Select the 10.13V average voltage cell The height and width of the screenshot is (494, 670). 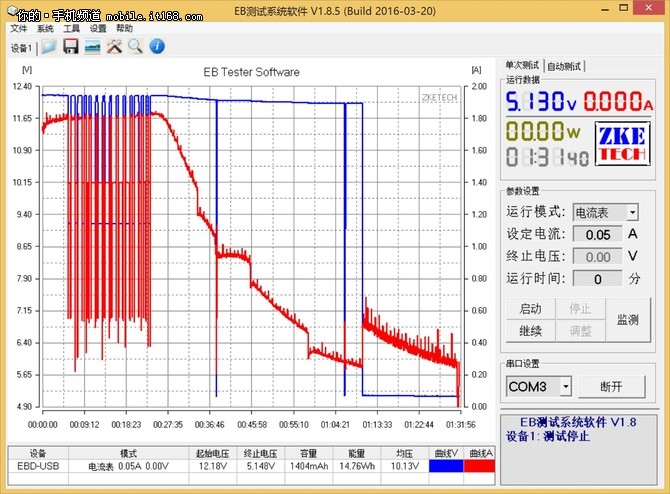tap(405, 466)
